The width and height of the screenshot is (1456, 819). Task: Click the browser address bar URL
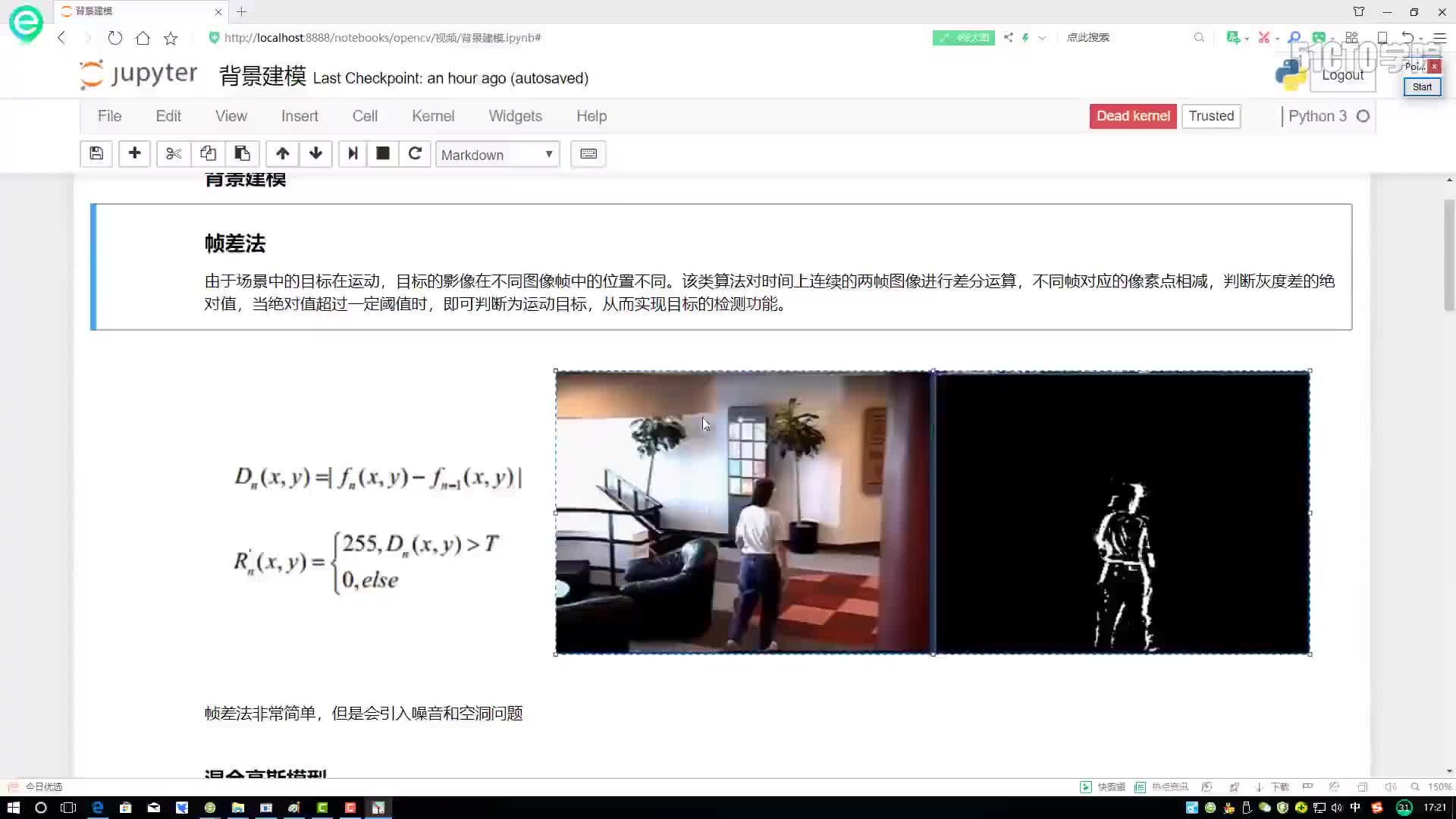383,37
